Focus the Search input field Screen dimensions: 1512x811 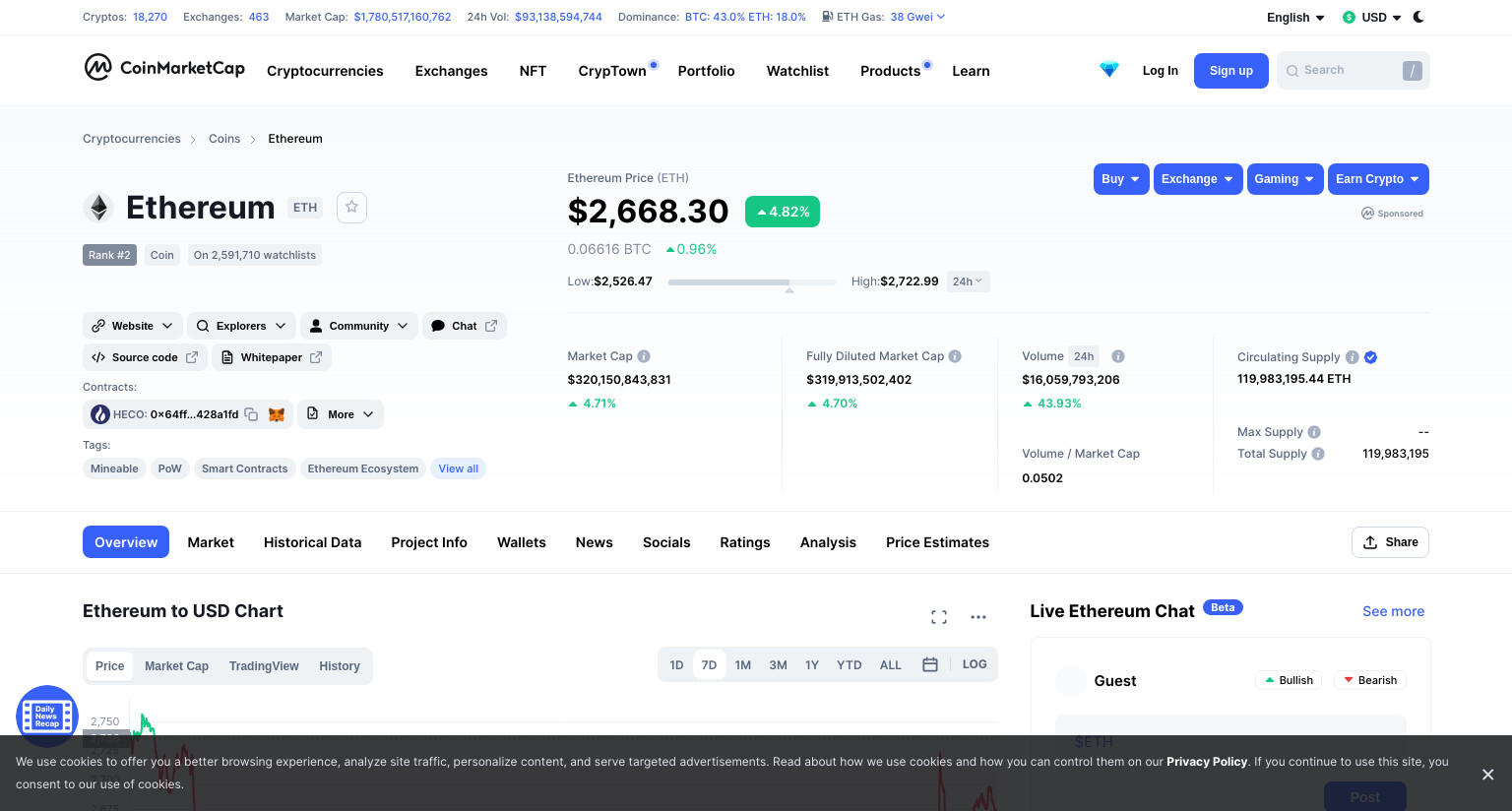click(x=1353, y=71)
